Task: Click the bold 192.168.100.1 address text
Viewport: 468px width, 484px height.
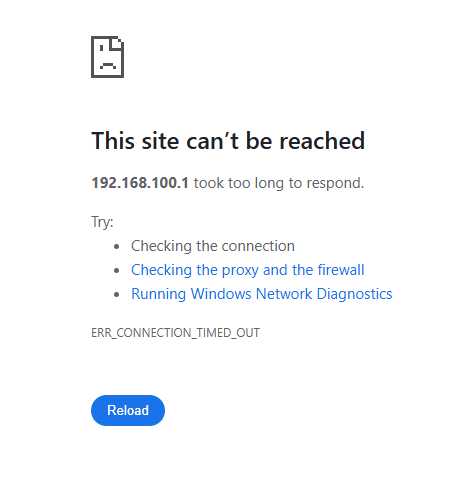Action: point(140,183)
